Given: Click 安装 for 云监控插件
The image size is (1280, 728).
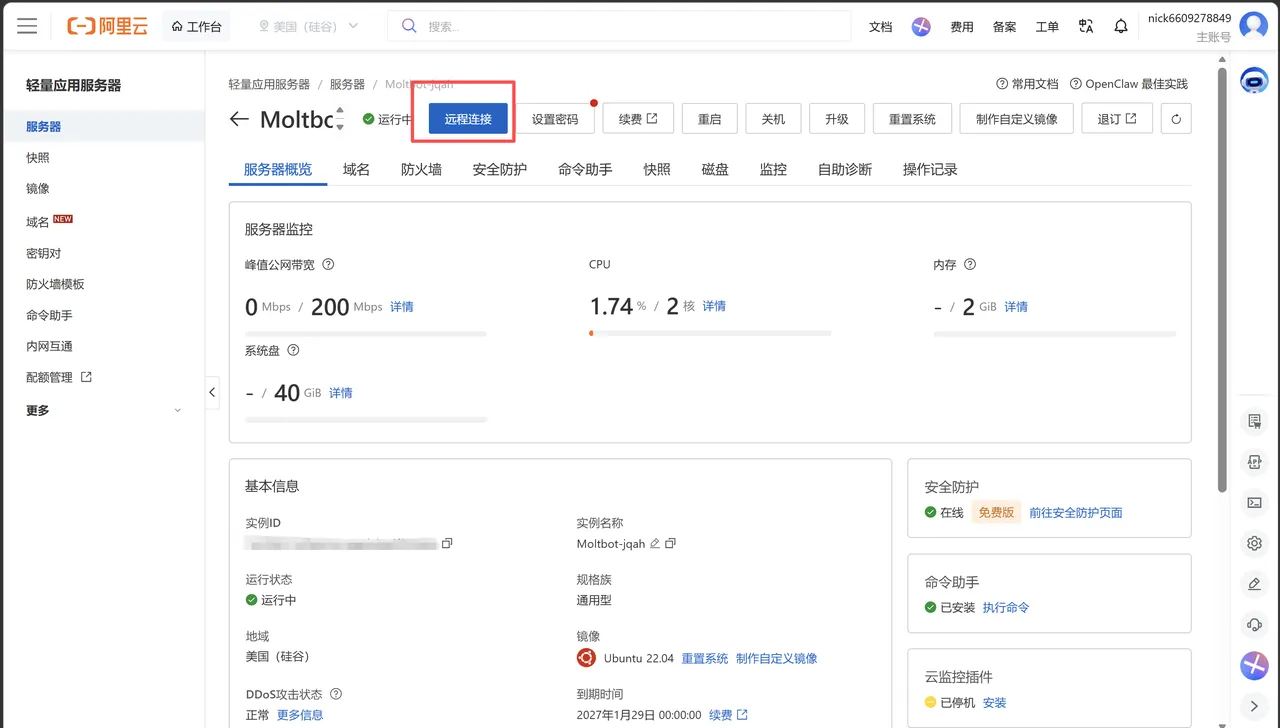Looking at the screenshot, I should 995,703.
